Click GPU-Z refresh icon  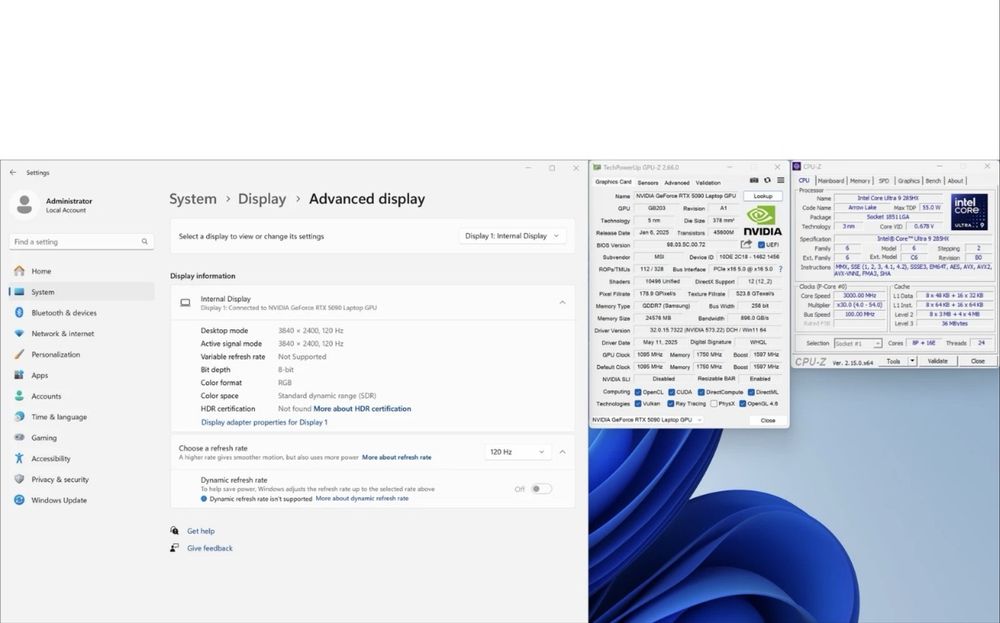click(767, 180)
